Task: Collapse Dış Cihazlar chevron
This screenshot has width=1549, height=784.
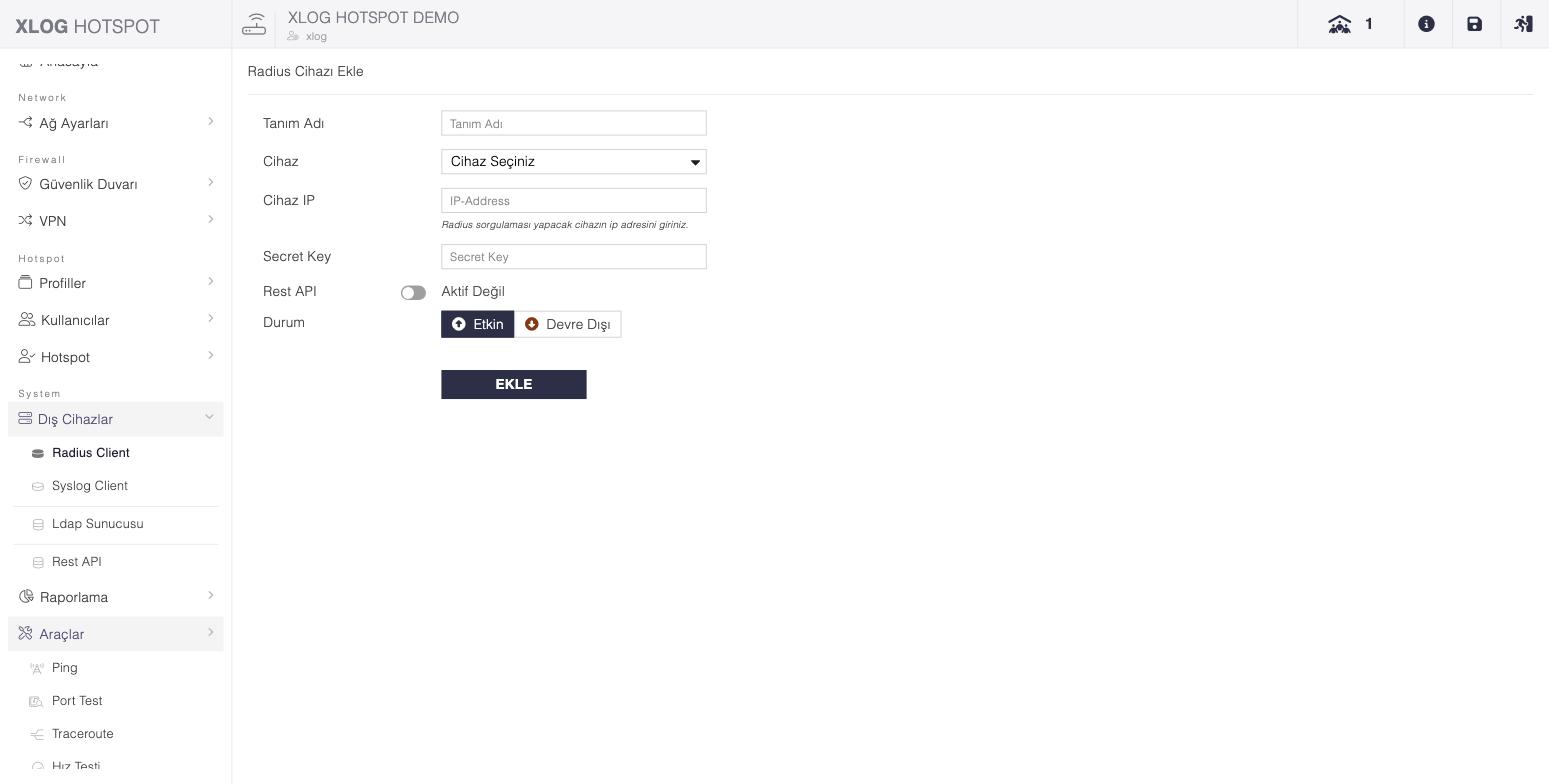Action: [x=209, y=417]
